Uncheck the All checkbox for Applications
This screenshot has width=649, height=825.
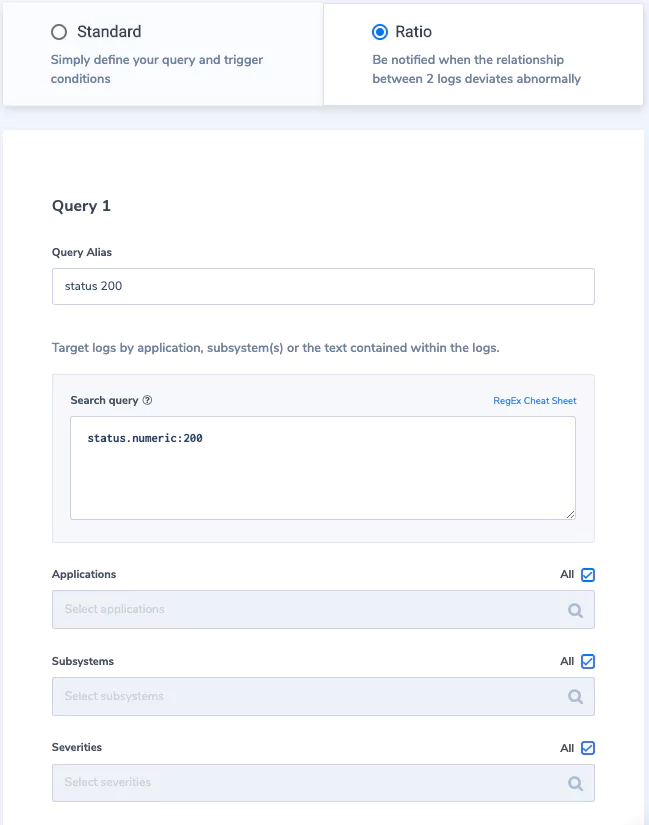click(x=588, y=575)
